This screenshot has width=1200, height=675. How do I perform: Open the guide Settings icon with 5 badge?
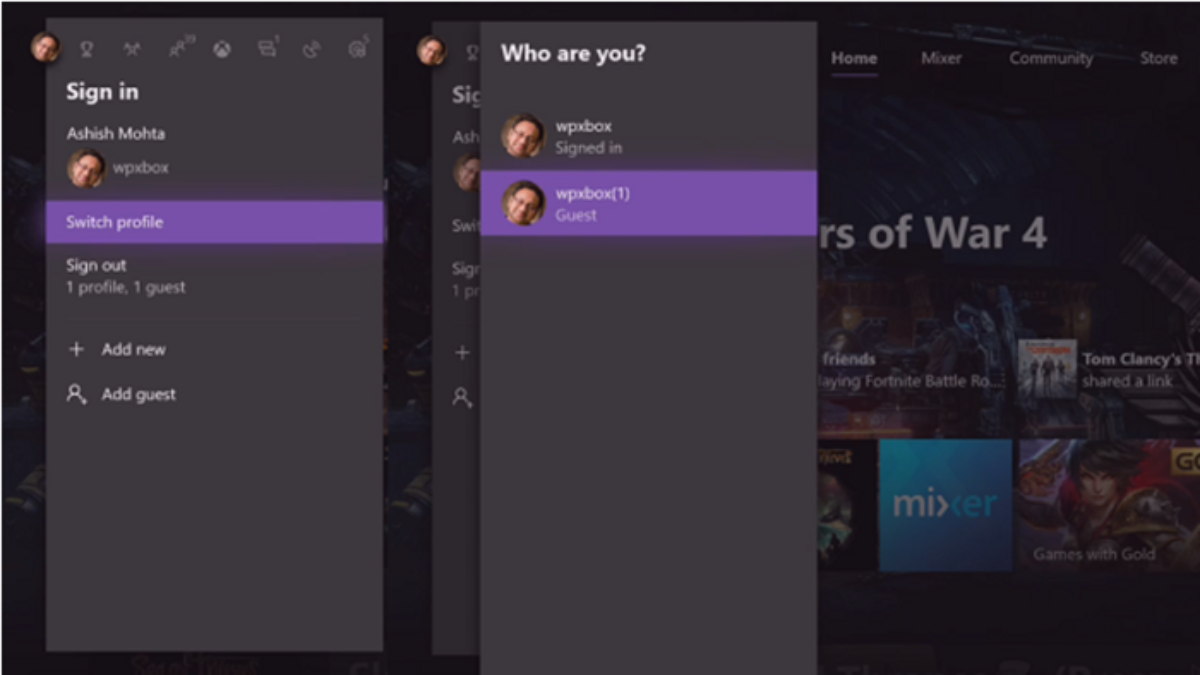[358, 48]
